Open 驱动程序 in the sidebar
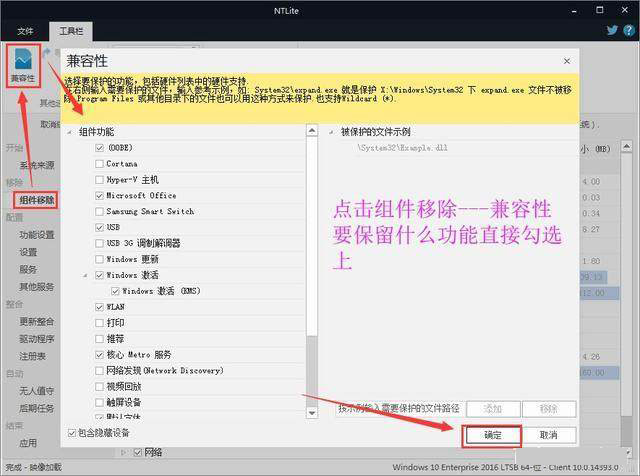 click(x=37, y=339)
